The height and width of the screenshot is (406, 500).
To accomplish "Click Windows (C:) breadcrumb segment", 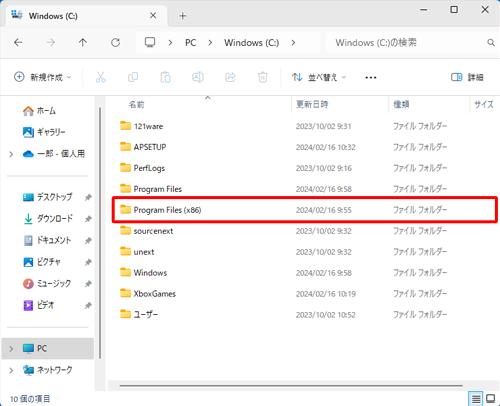I will 251,43.
